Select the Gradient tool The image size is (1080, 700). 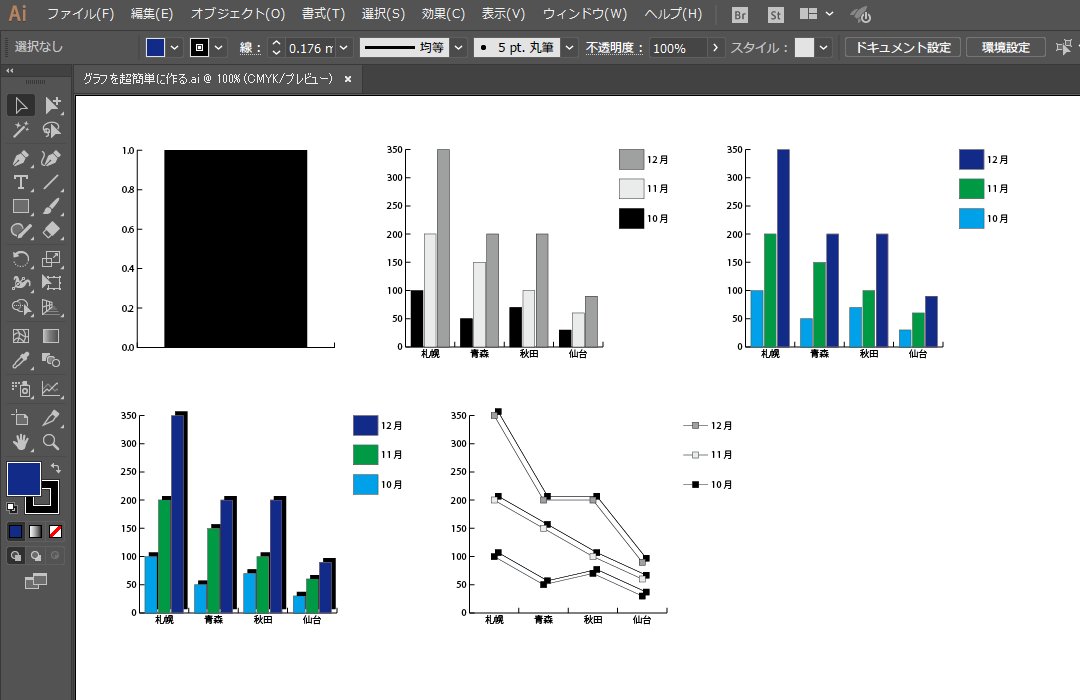tap(52, 336)
